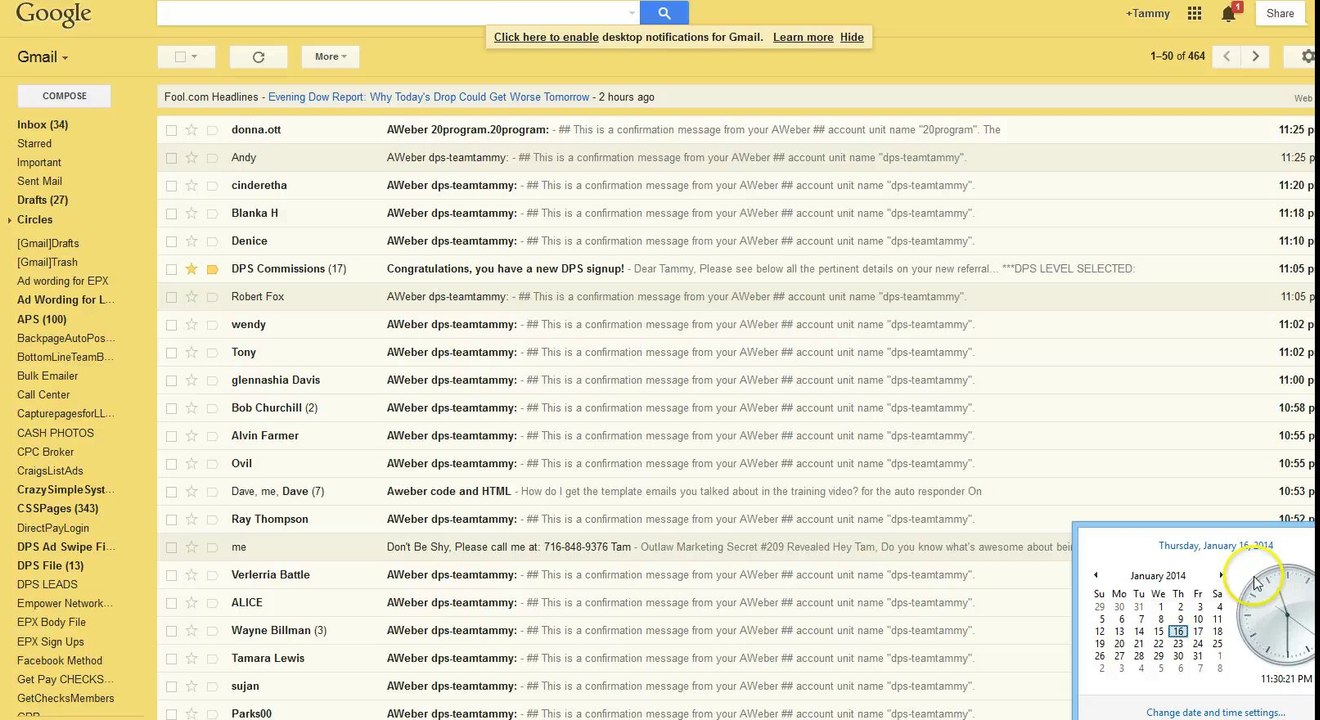1320x720 pixels.
Task: Open the +Tammy profile link
Action: tap(1147, 13)
